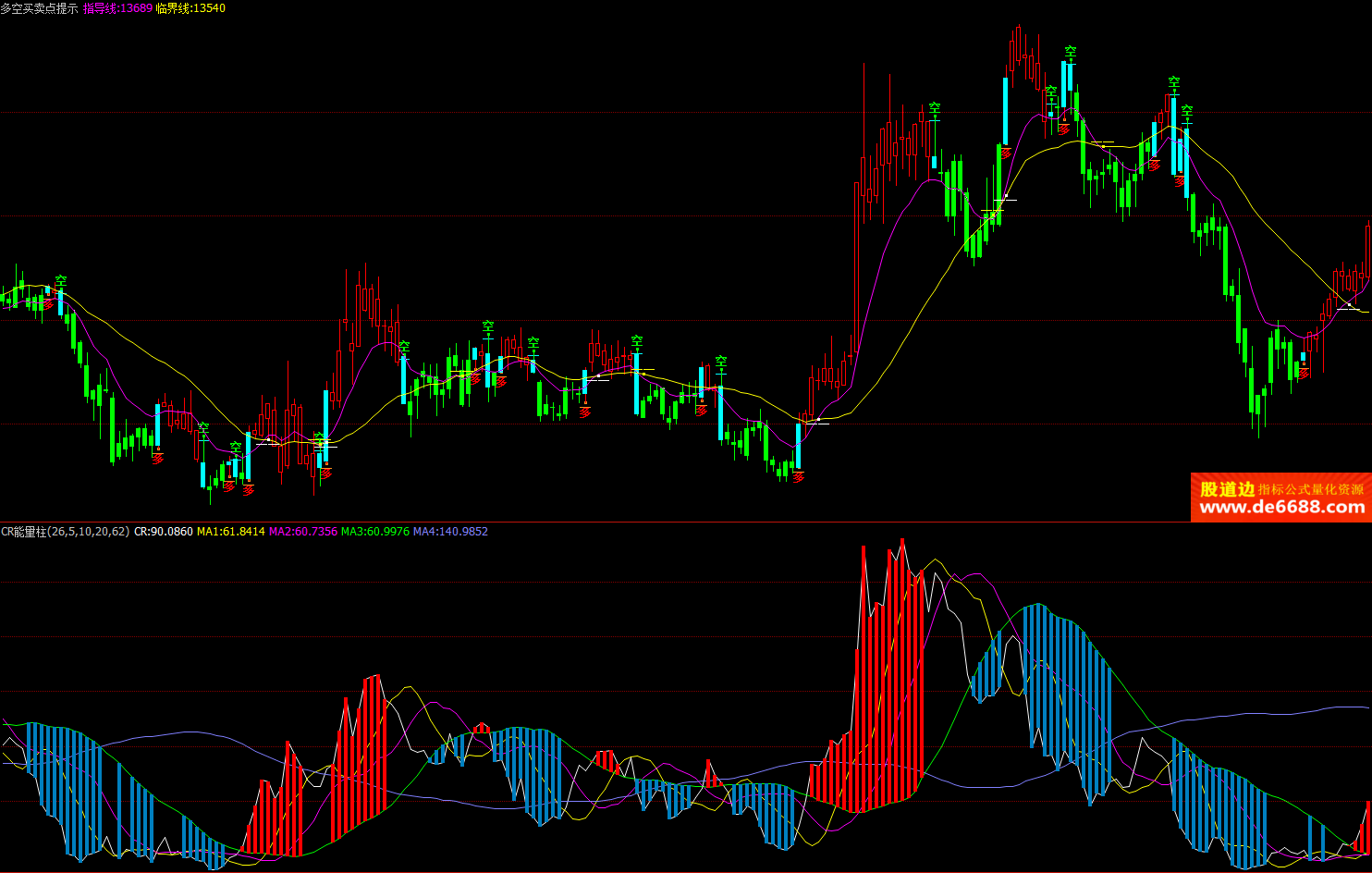Open the CR能量柱(26,5,10,20,62) indicator settings
This screenshot has width=1372, height=873.
[x=65, y=532]
